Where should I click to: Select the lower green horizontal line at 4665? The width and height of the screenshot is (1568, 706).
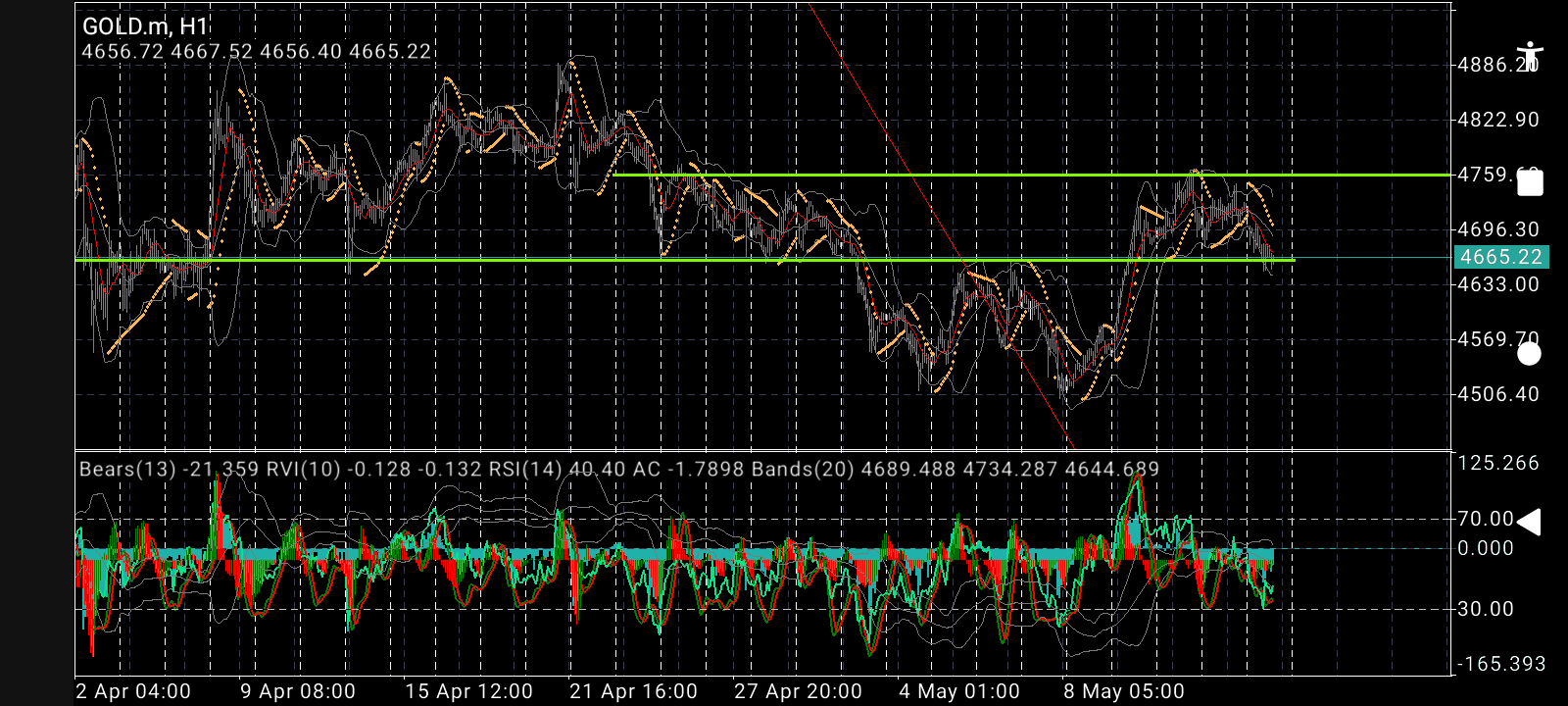[686, 260]
